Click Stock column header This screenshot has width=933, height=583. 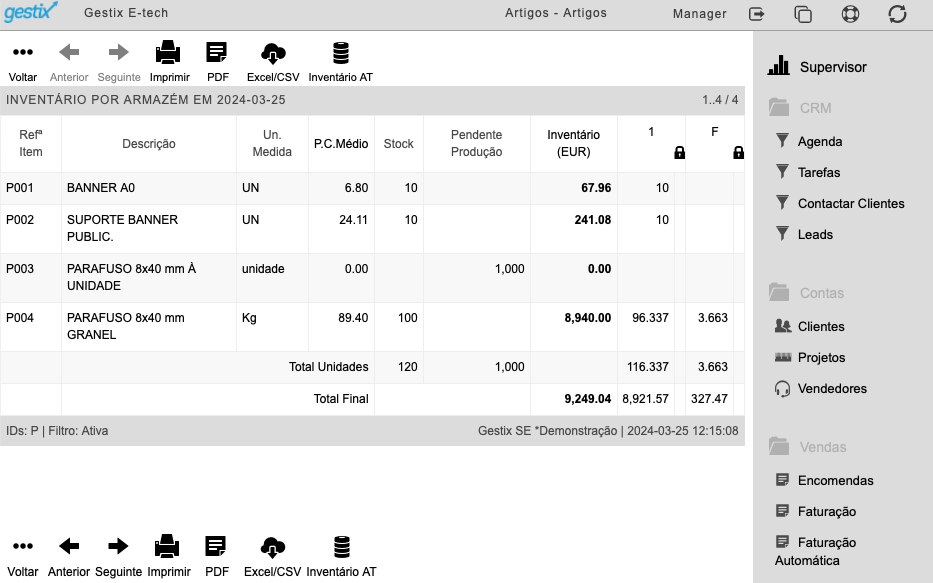pos(399,144)
